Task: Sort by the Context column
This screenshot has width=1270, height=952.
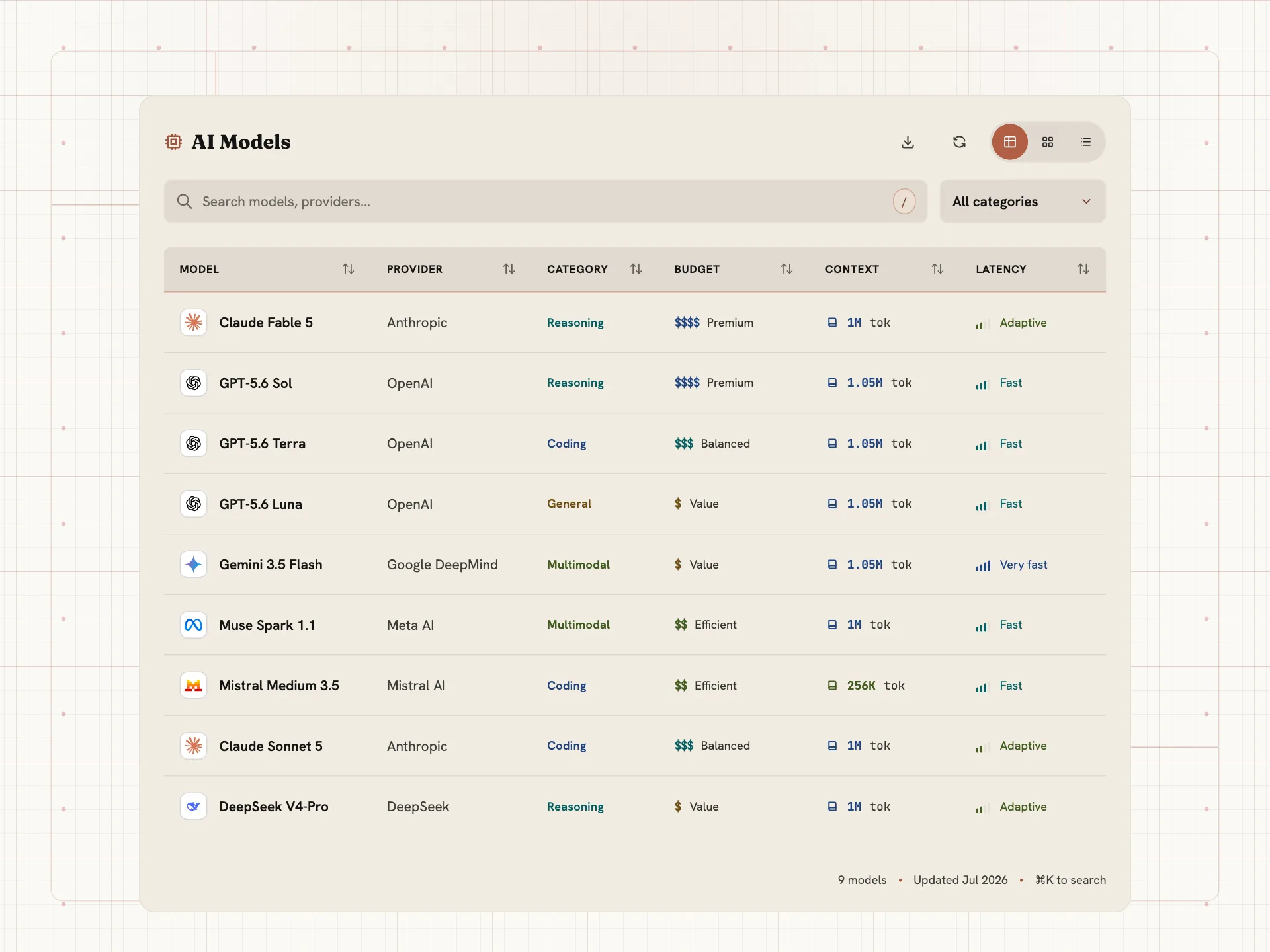Action: point(937,269)
